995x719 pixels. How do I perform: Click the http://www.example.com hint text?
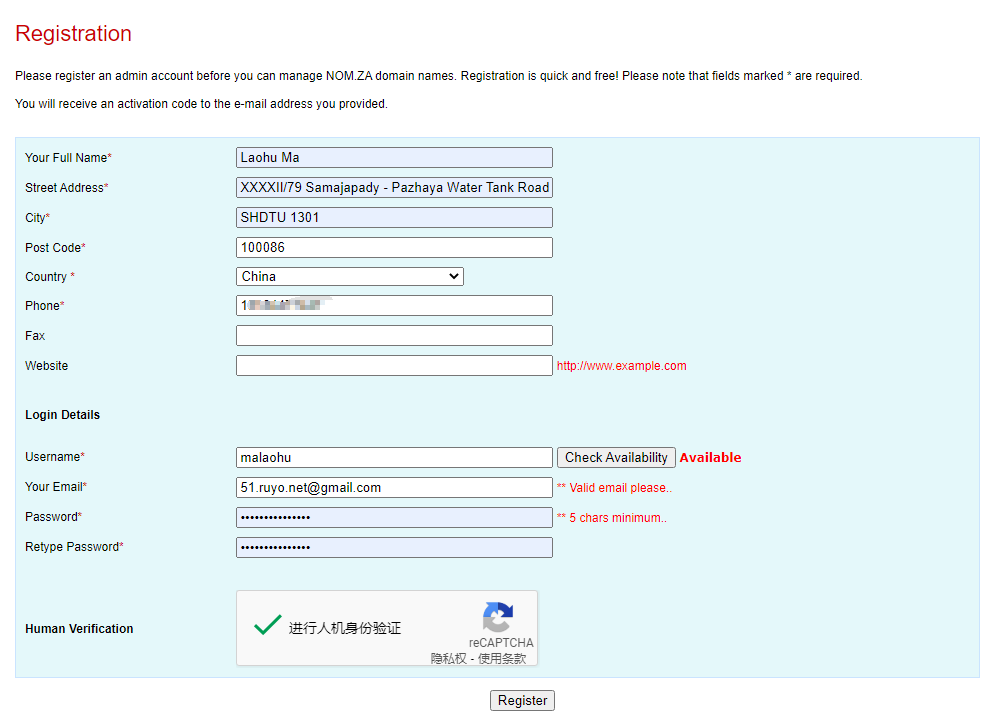pyautogui.click(x=621, y=366)
